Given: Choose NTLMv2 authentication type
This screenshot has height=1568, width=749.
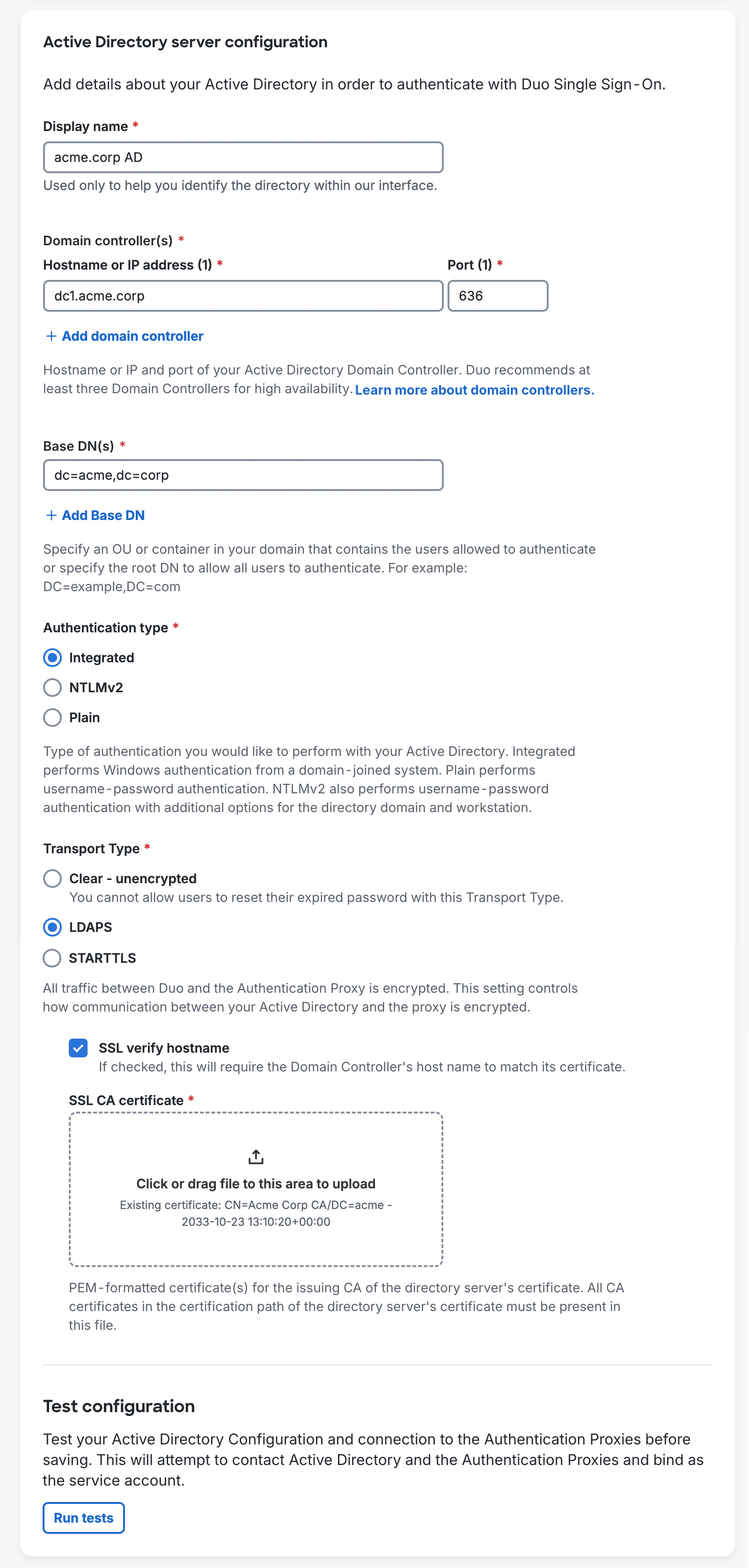Looking at the screenshot, I should click(52, 687).
